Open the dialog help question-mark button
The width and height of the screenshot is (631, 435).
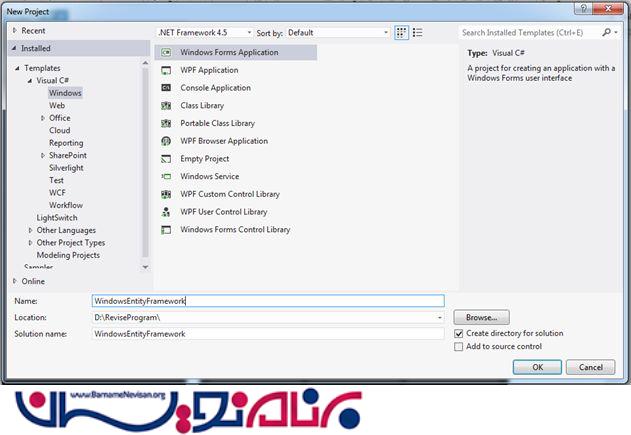(584, 8)
